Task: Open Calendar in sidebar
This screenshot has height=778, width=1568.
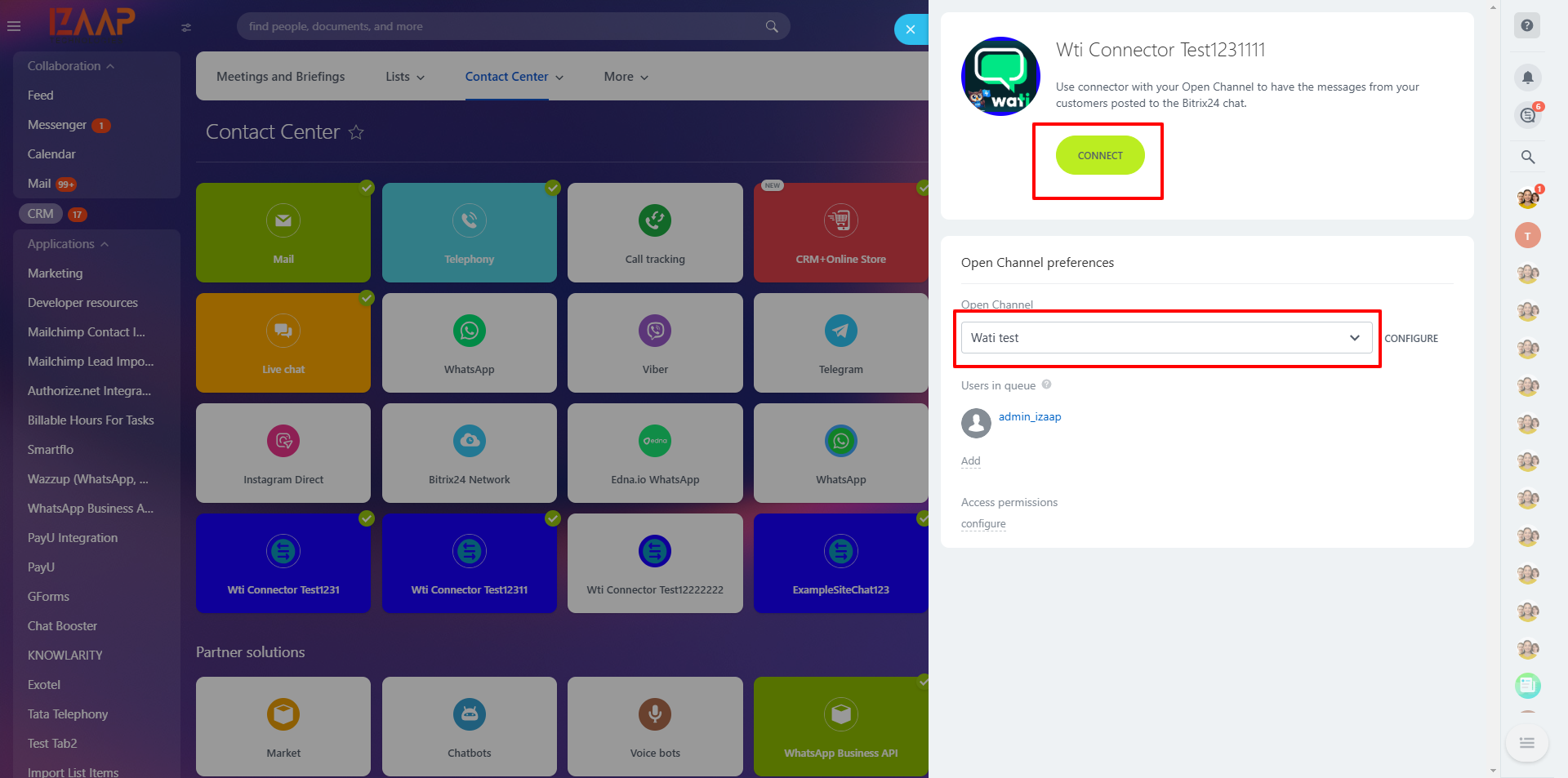Action: coord(51,154)
